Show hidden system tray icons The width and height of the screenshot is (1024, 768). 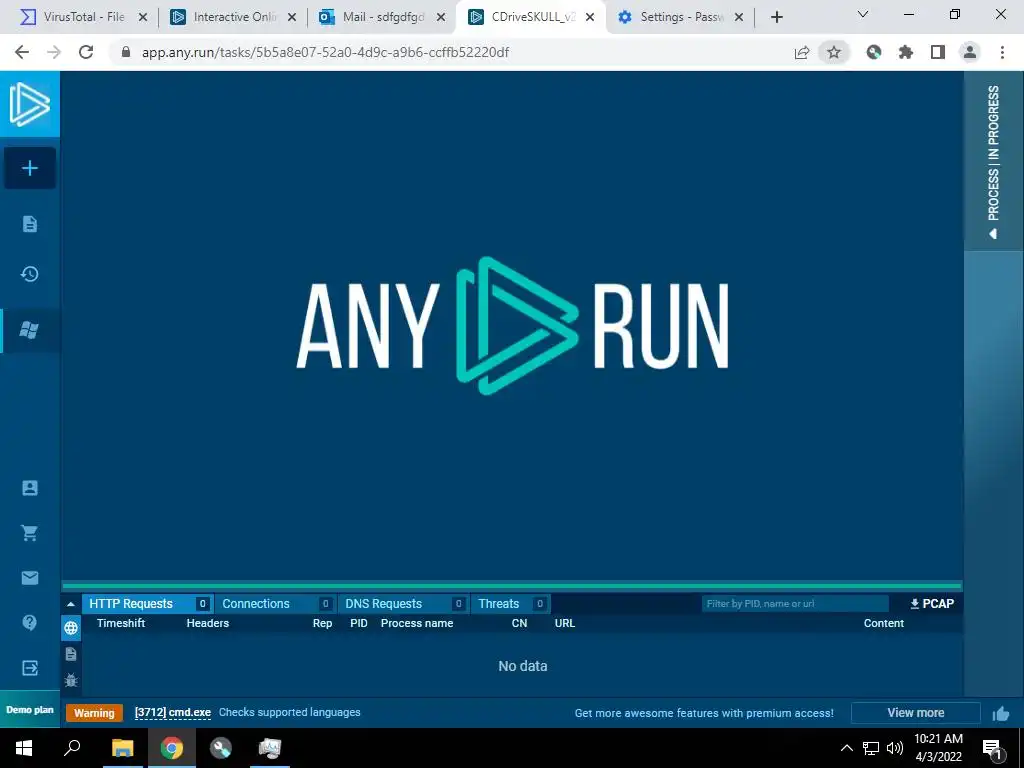point(846,748)
